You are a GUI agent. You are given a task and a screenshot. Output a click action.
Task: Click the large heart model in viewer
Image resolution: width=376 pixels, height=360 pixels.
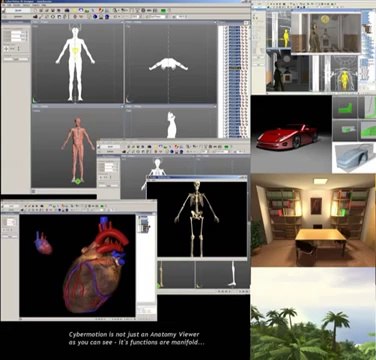coord(95,267)
